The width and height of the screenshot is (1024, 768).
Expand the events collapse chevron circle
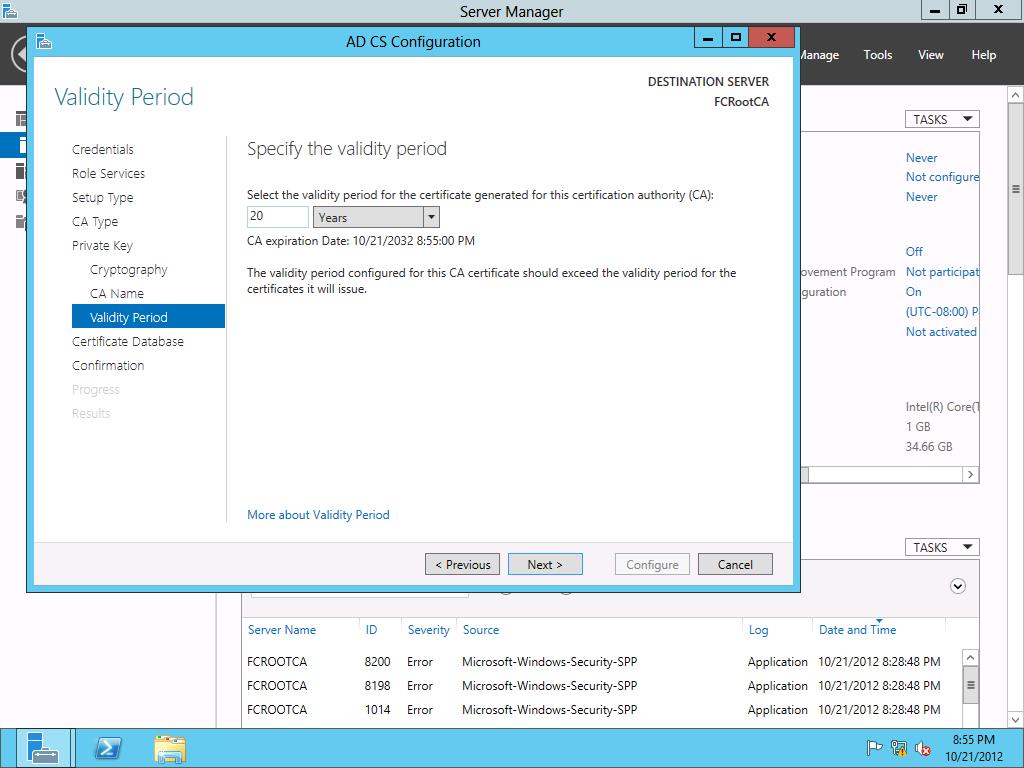tap(957, 586)
